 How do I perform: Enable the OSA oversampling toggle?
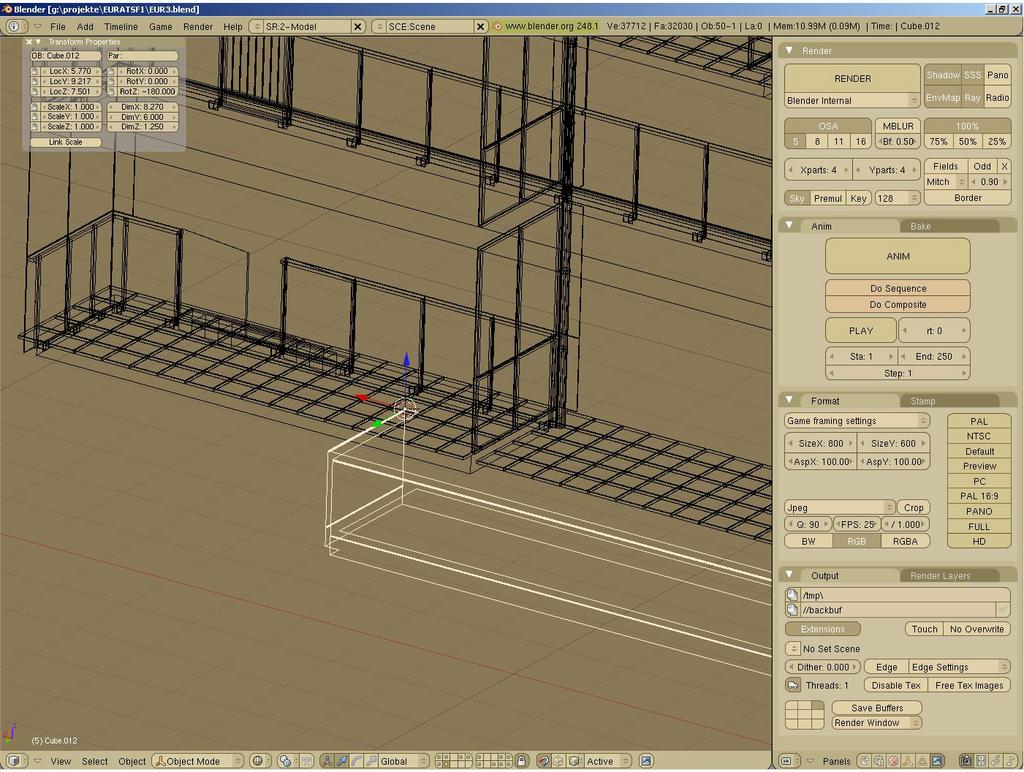pos(828,126)
